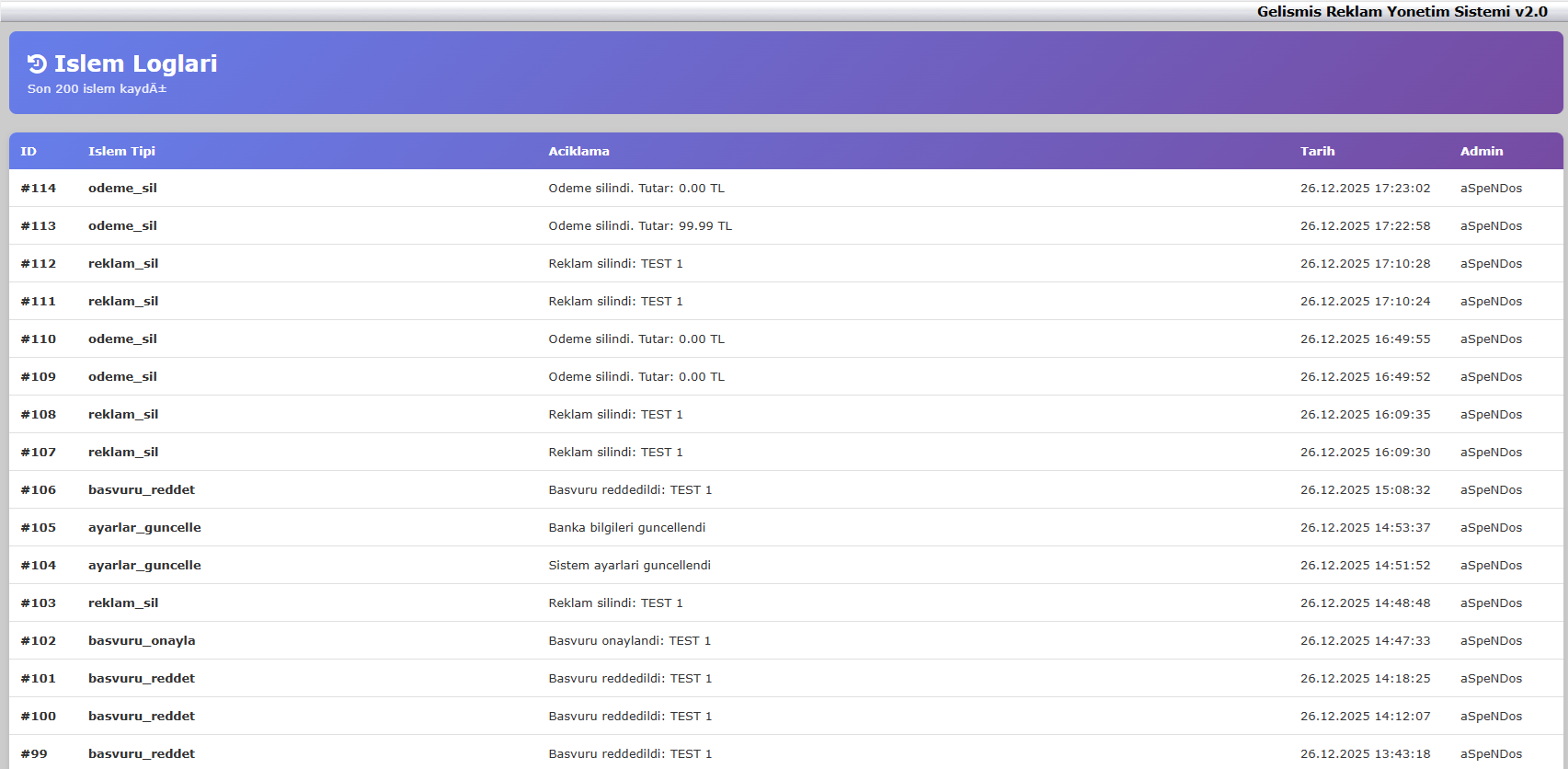Viewport: 1568px width, 769px height.
Task: Click the Admin column header
Action: 1481,152
